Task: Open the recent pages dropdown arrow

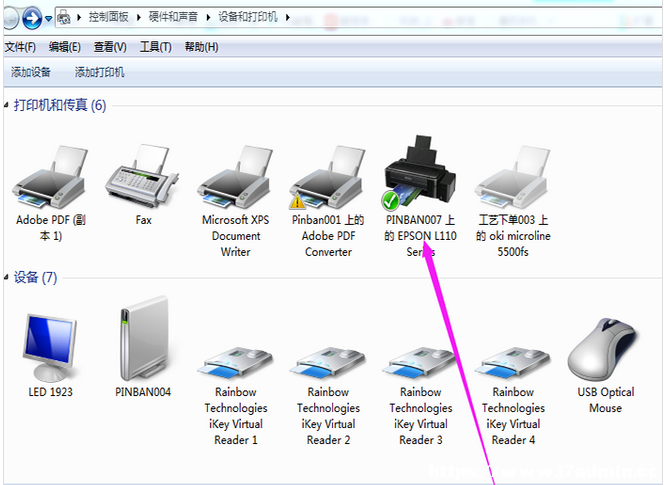Action: click(x=48, y=19)
